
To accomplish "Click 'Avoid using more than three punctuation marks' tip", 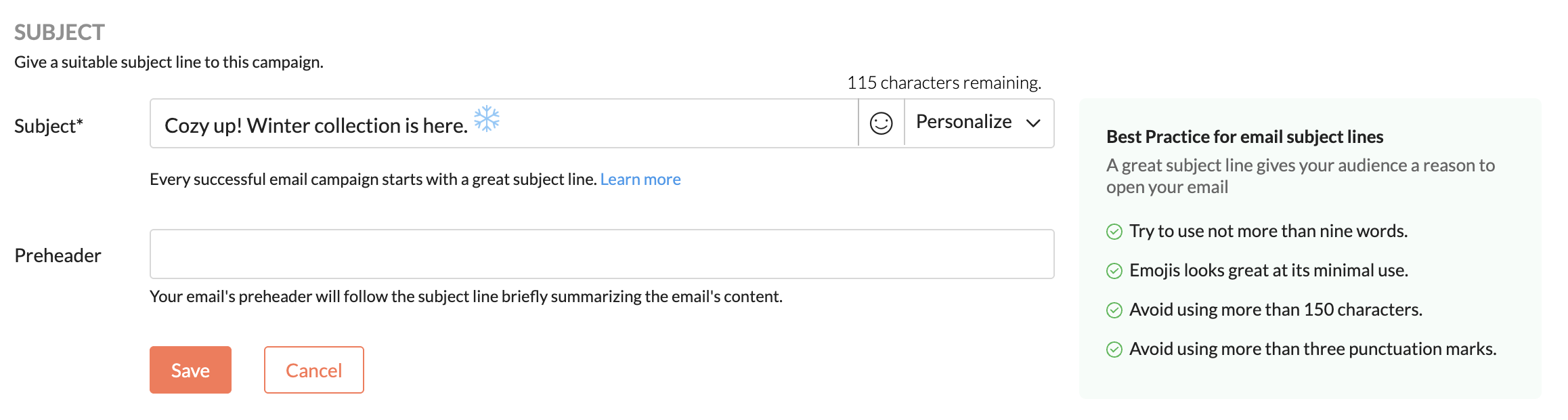I will [x=1312, y=349].
